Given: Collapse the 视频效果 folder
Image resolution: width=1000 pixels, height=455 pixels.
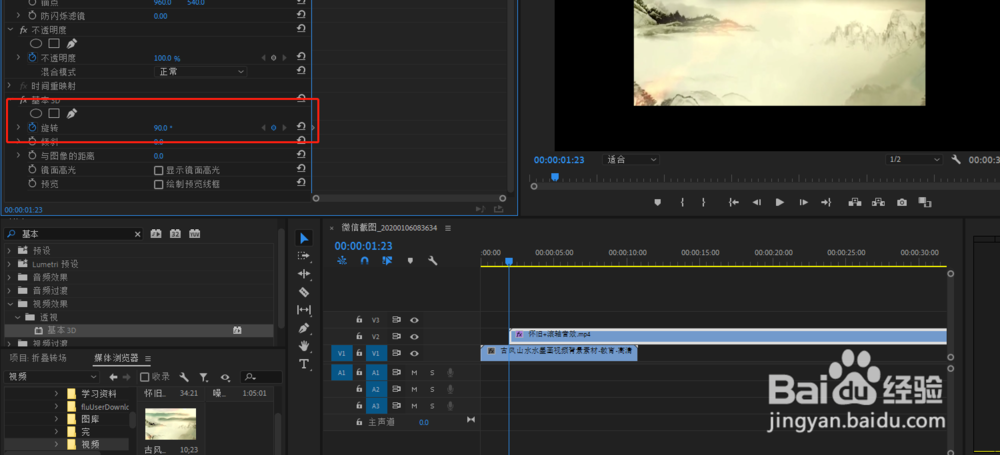Looking at the screenshot, I should [9, 304].
